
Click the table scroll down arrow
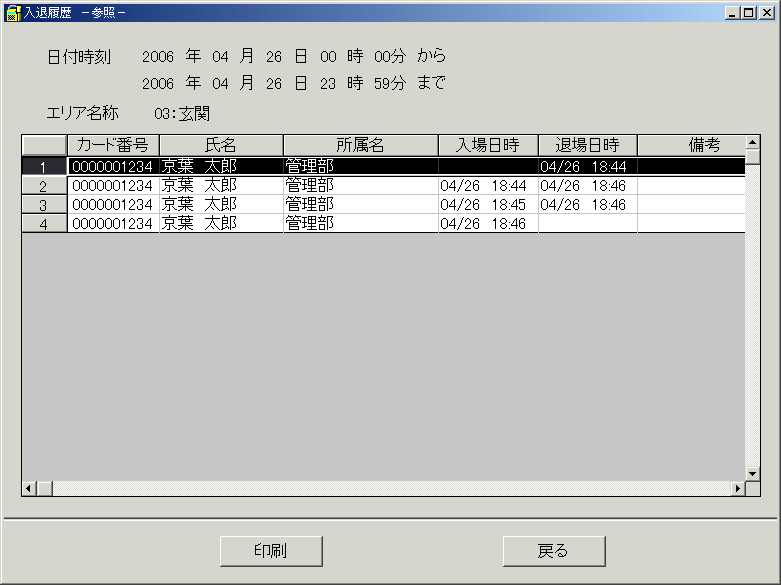click(x=752, y=473)
